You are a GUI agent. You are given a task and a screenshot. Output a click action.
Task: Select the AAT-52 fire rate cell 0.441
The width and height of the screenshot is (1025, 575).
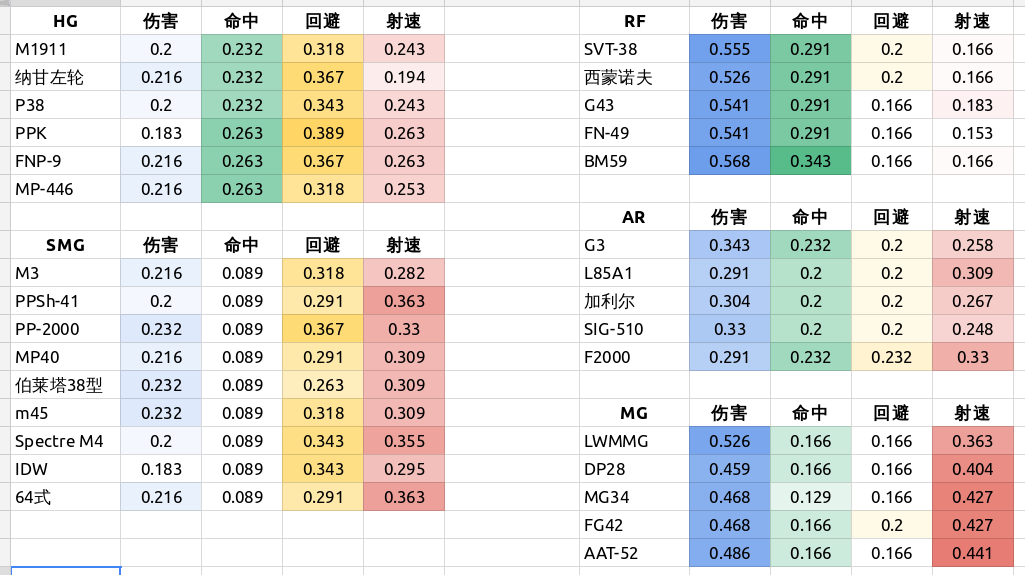(x=972, y=553)
